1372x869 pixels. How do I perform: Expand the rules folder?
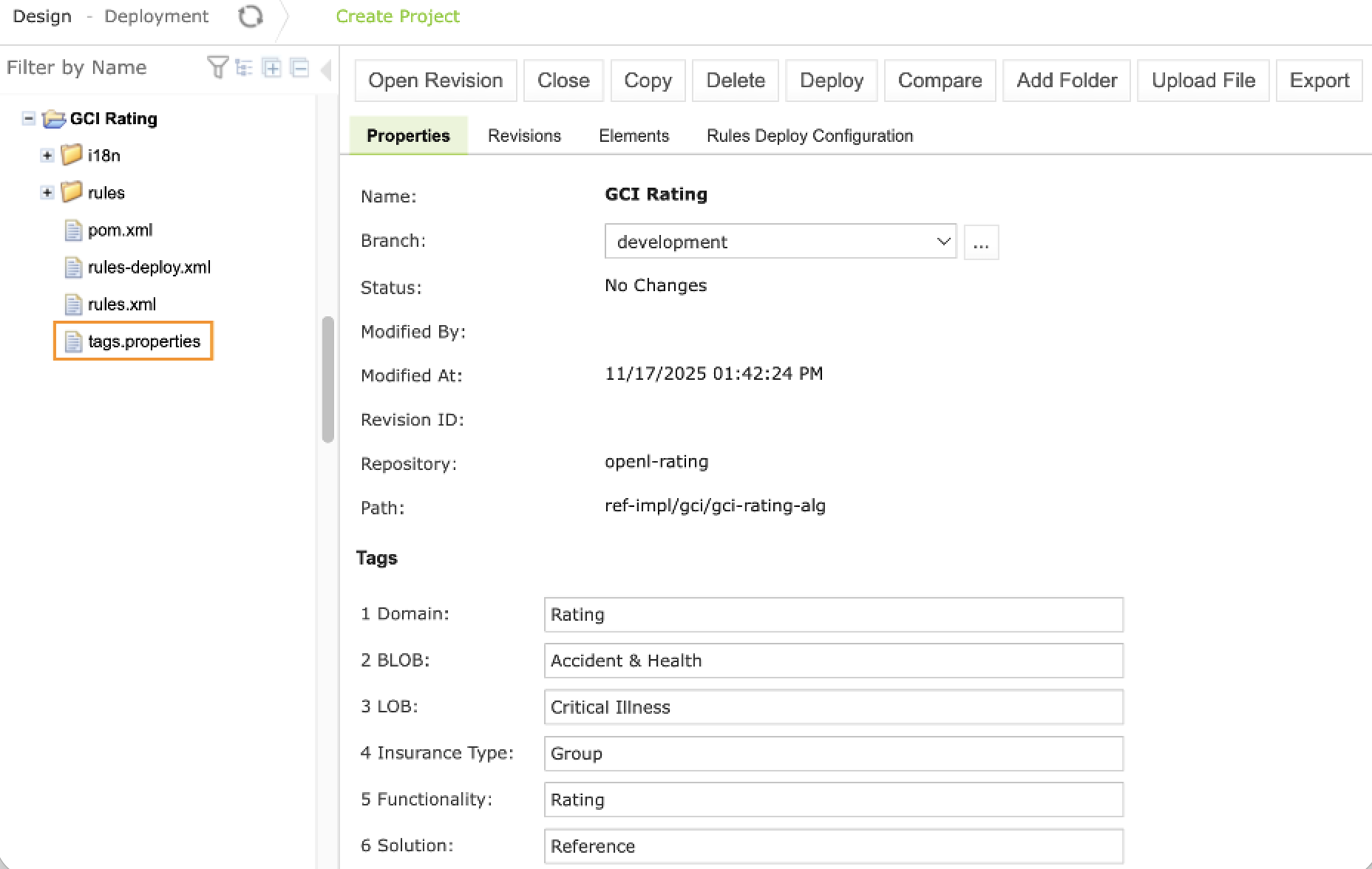[47, 193]
